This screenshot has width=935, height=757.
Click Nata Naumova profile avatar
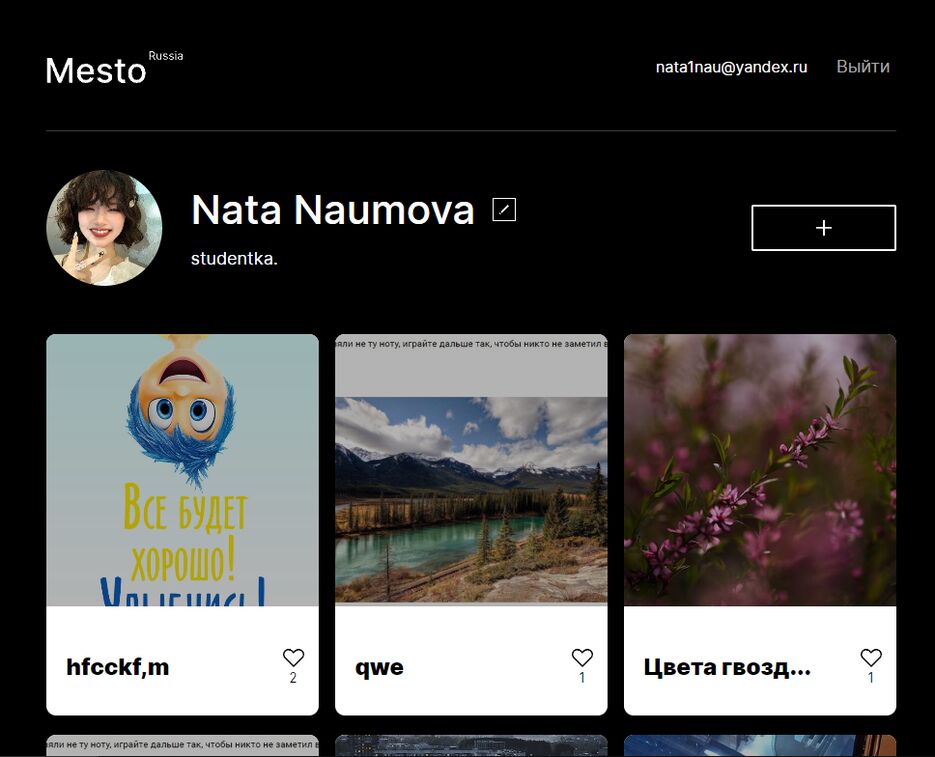[x=104, y=228]
